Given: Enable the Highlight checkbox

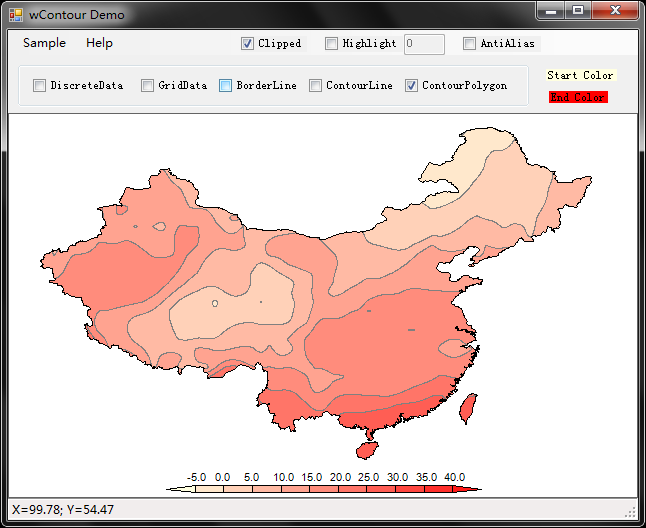Looking at the screenshot, I should click(x=331, y=44).
